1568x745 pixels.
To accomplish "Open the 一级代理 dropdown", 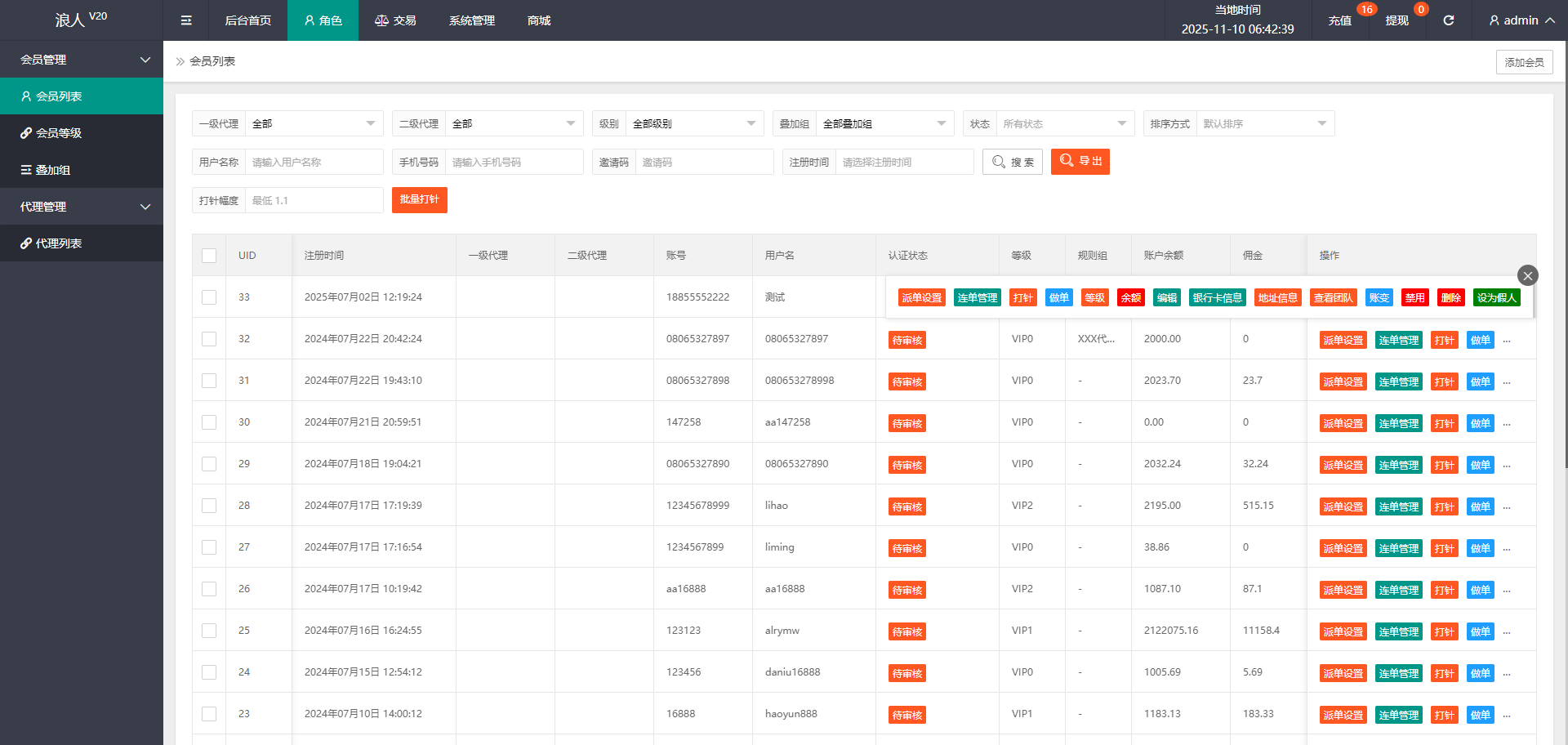I will [x=314, y=124].
